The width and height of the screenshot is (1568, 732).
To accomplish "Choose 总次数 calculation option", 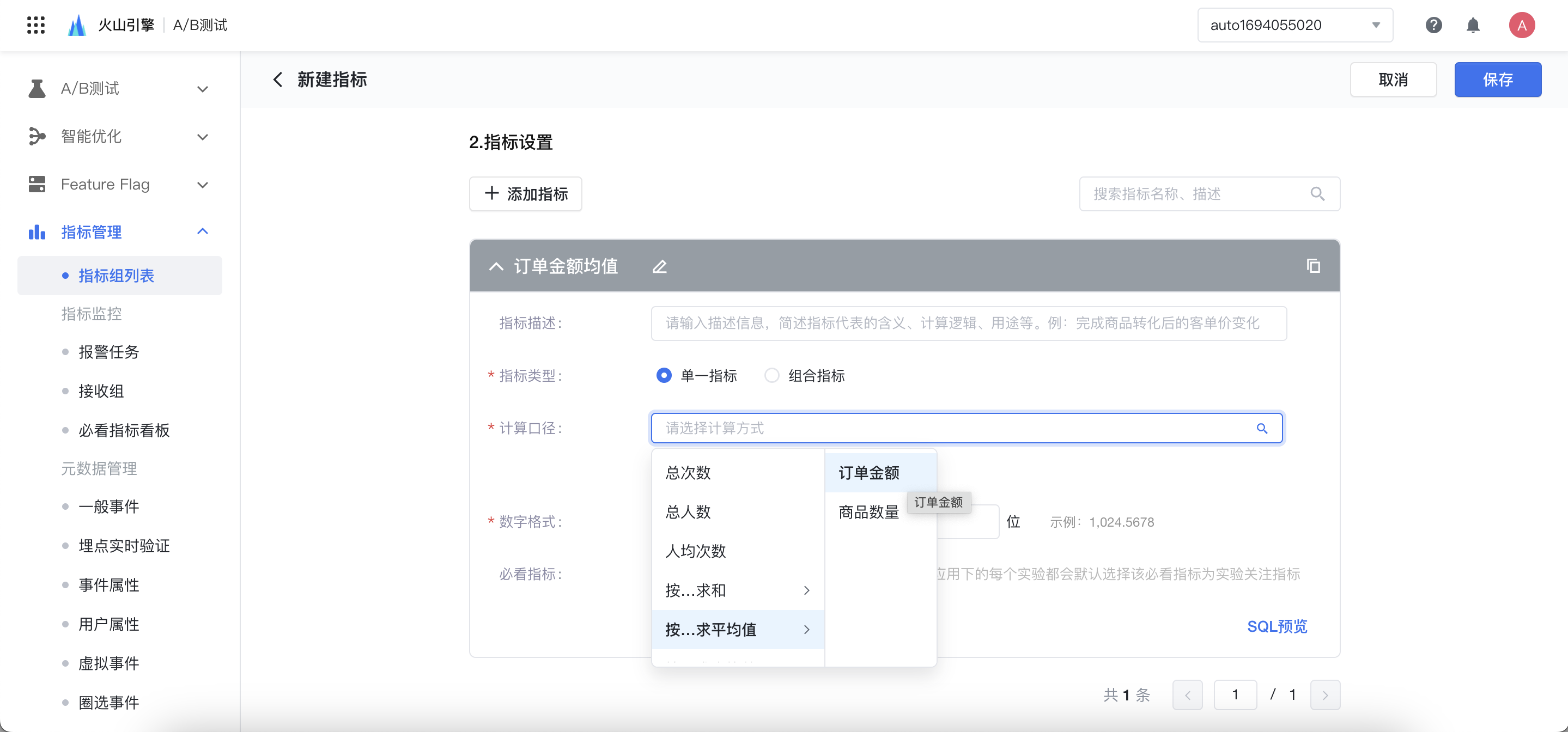I will click(x=738, y=473).
